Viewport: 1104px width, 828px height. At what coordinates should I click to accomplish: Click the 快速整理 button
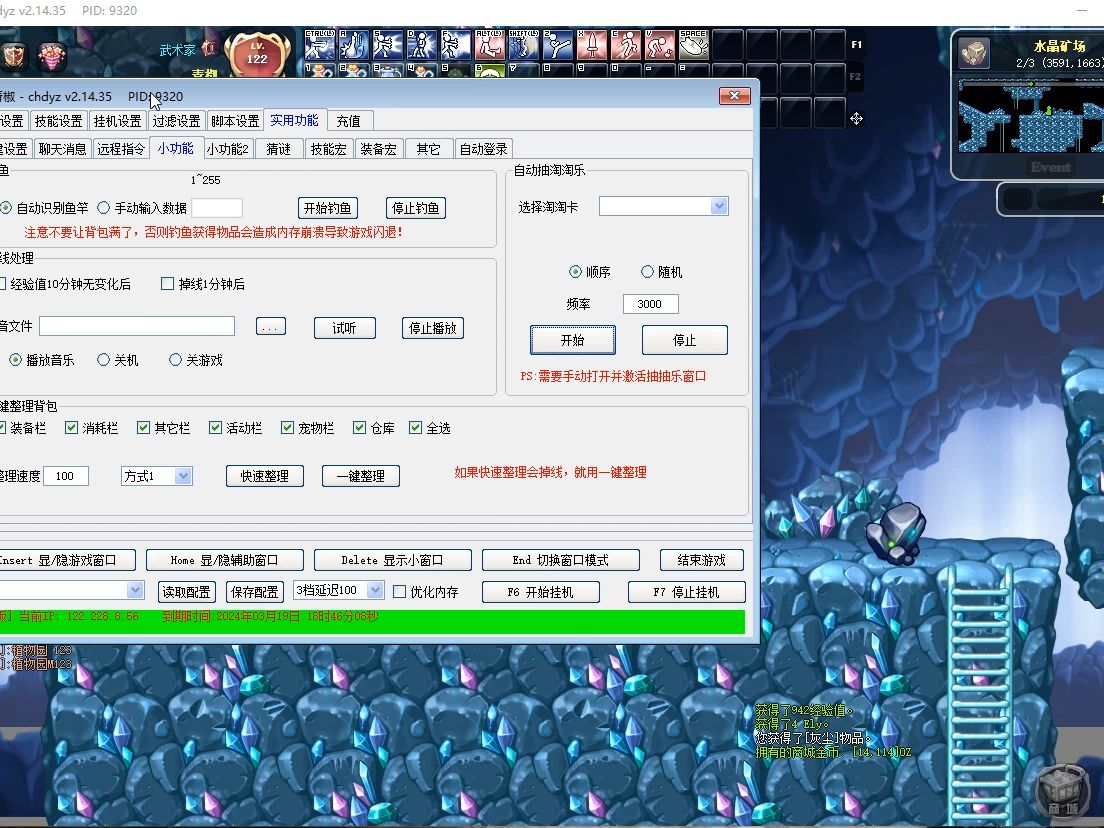pyautogui.click(x=265, y=476)
